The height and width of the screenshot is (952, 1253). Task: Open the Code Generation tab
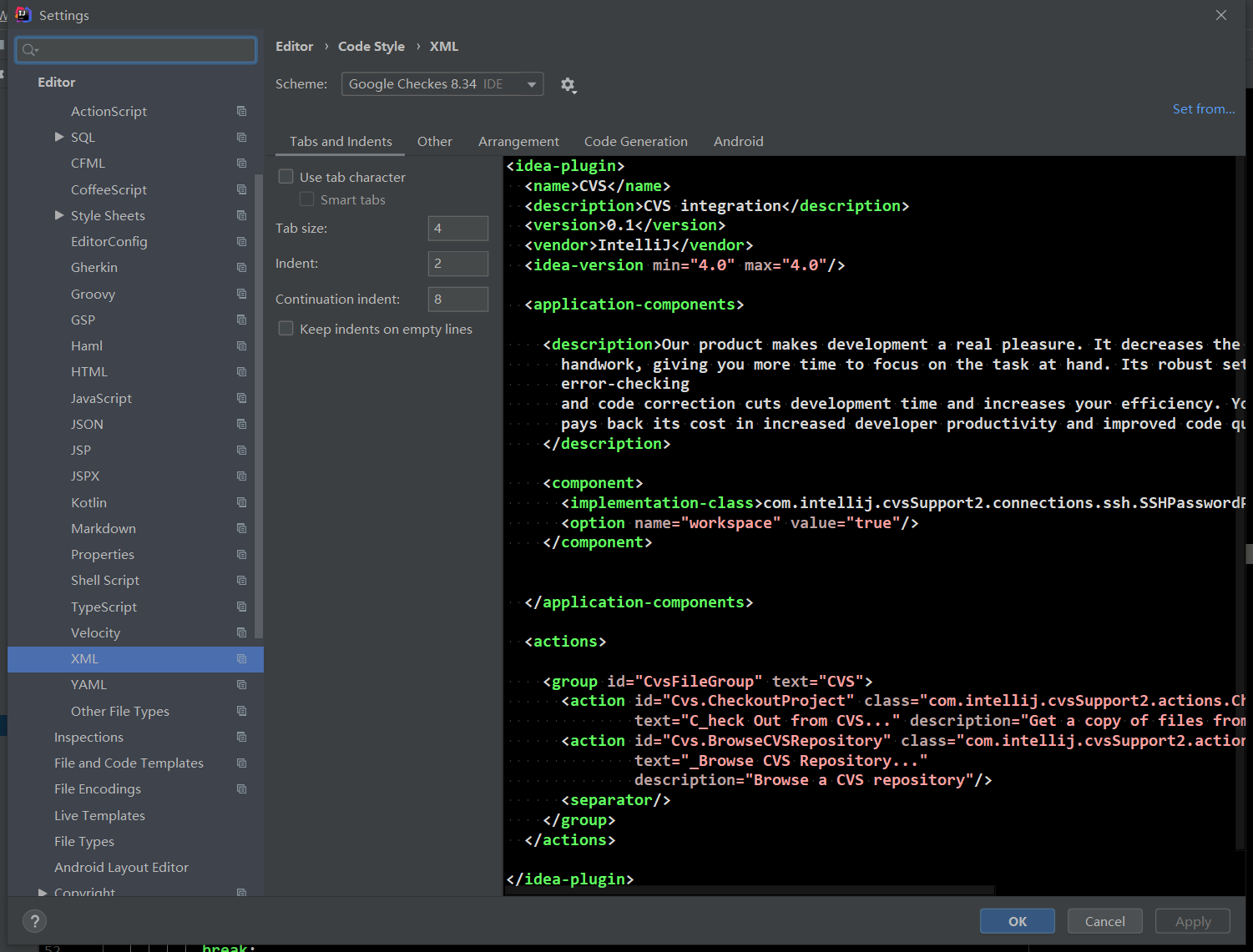pos(636,142)
